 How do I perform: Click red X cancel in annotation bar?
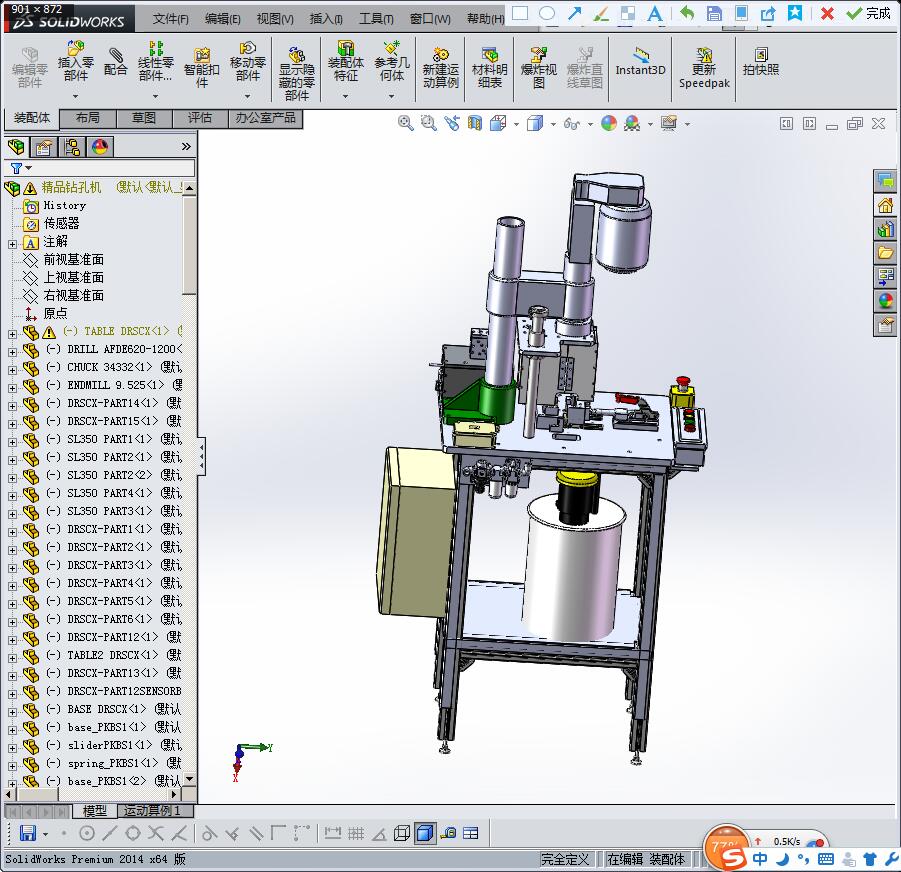coord(827,13)
